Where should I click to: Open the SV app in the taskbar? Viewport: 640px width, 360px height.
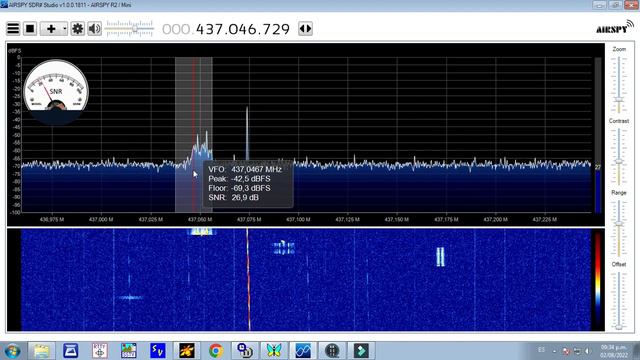click(x=158, y=351)
